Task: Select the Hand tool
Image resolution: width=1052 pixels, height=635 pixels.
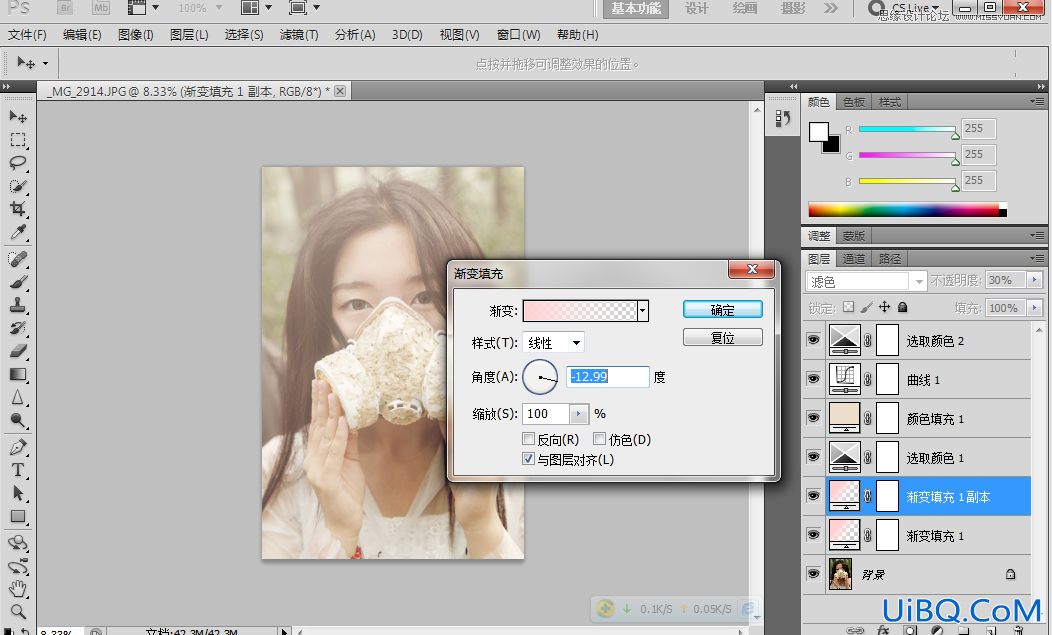Action: pos(18,589)
